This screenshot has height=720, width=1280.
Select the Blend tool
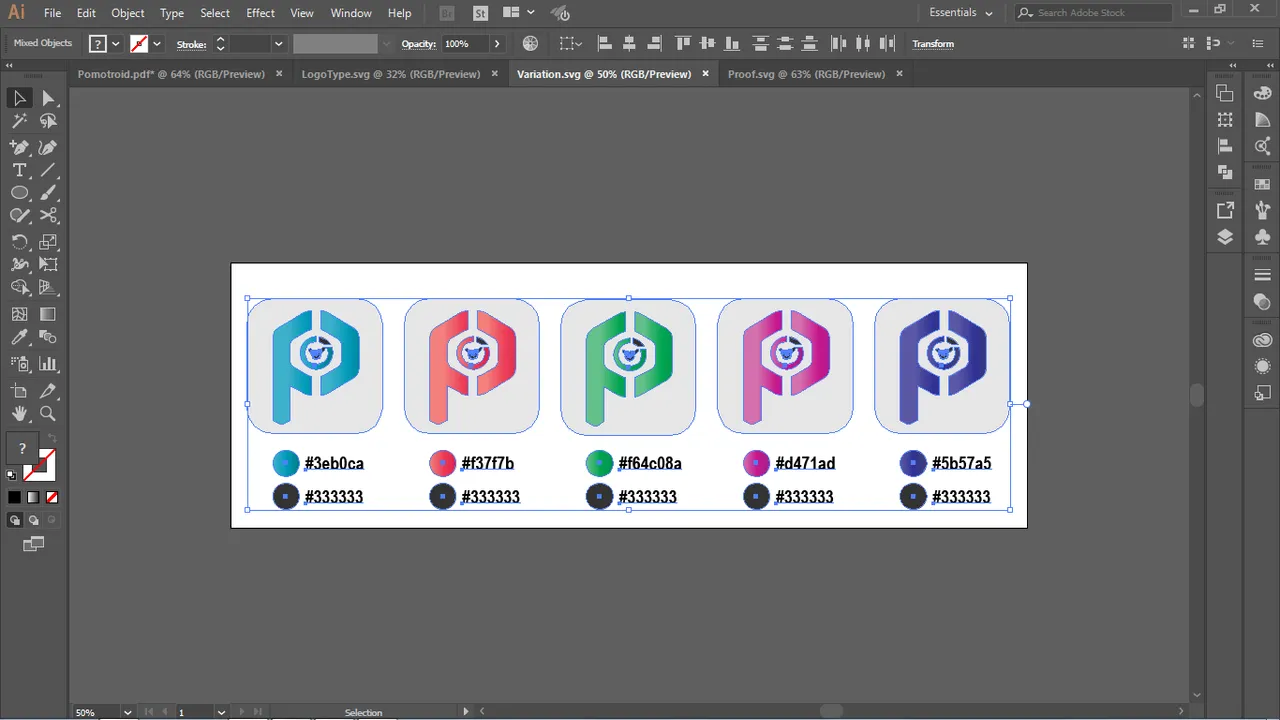point(48,338)
